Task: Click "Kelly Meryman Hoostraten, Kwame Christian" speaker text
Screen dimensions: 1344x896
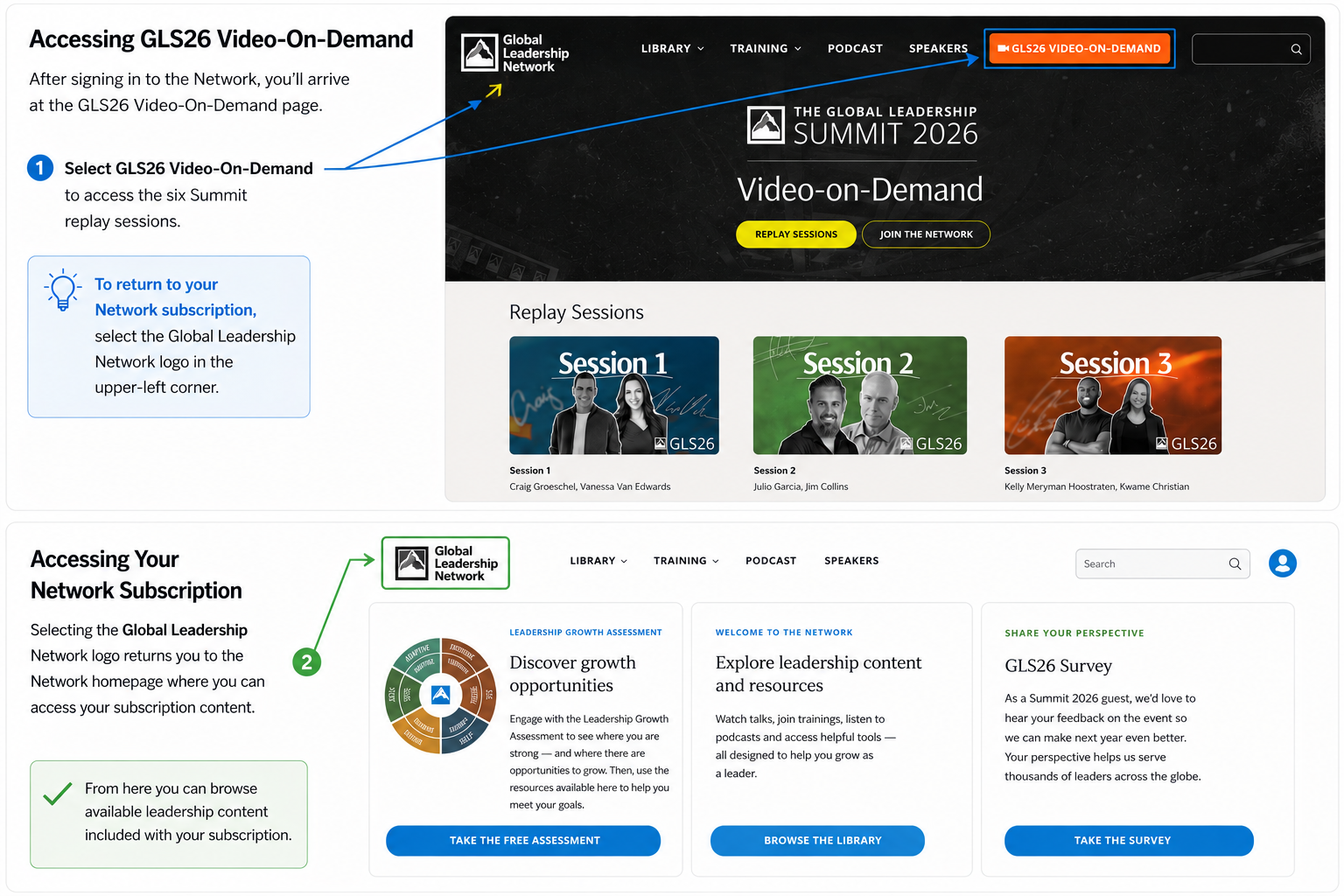Action: coord(1096,486)
